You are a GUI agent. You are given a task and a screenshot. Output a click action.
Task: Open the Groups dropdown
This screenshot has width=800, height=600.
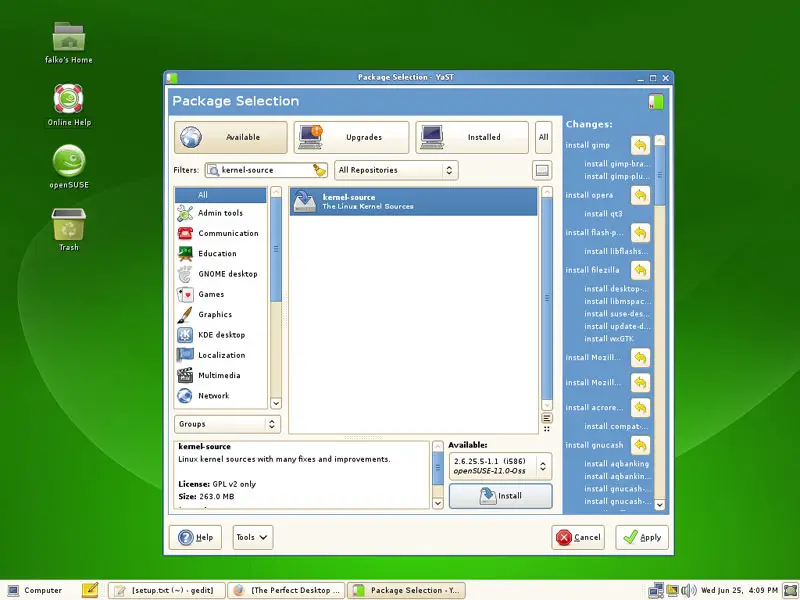point(228,424)
